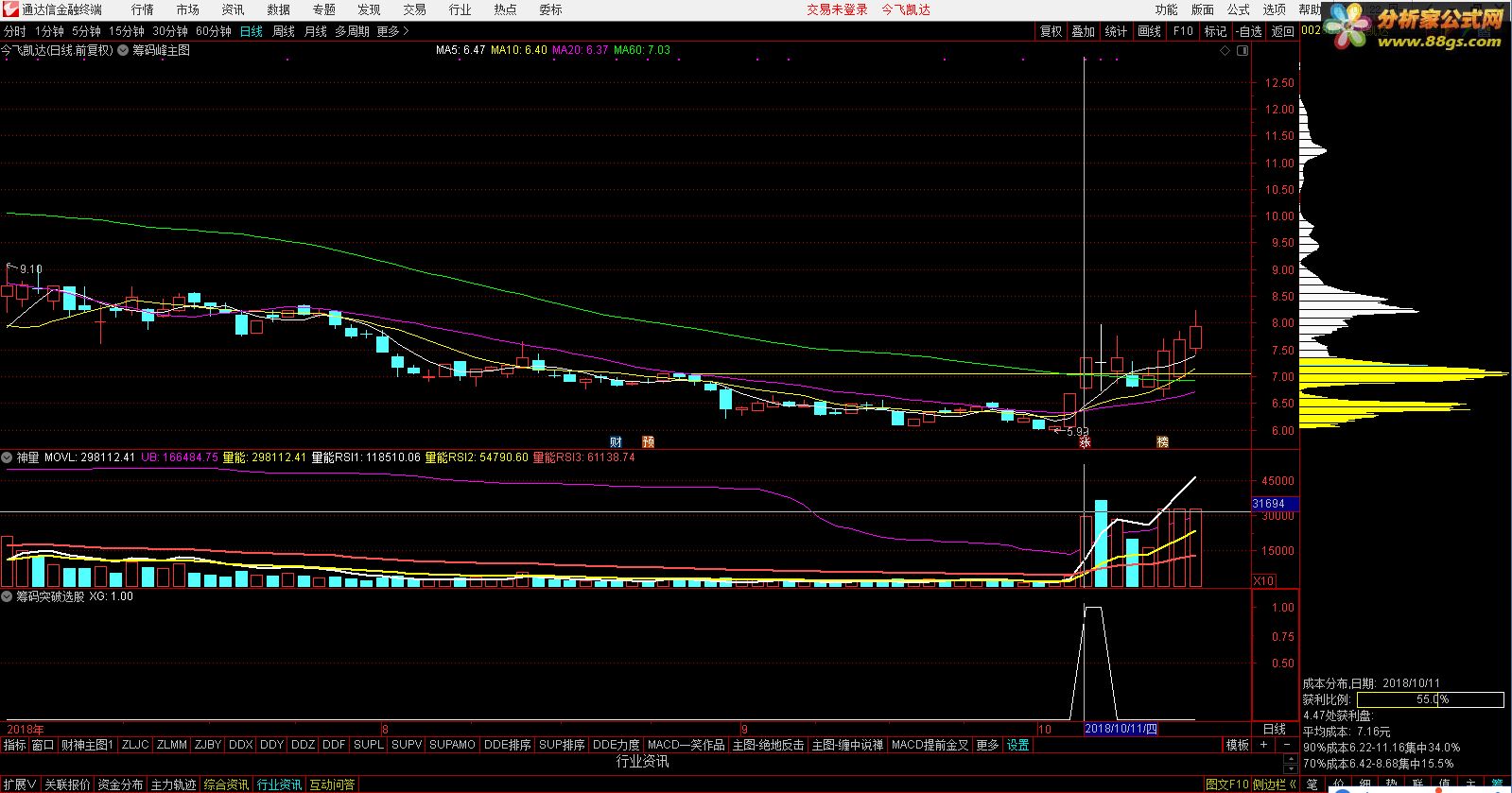Click the 标记 mark button
The width and height of the screenshot is (1512, 793).
coord(1215,31)
